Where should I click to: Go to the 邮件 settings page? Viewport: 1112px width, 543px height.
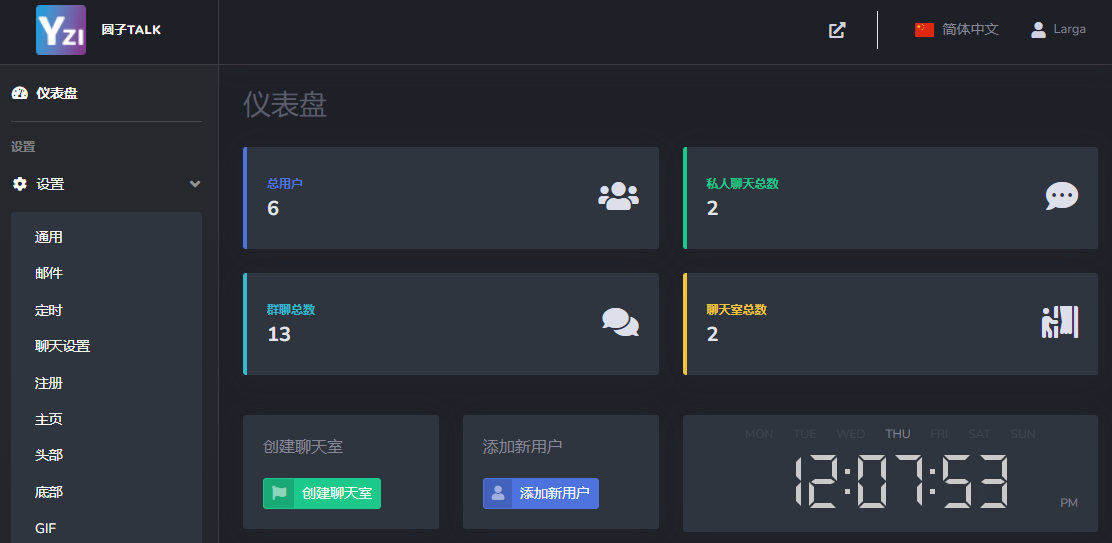[x=49, y=273]
